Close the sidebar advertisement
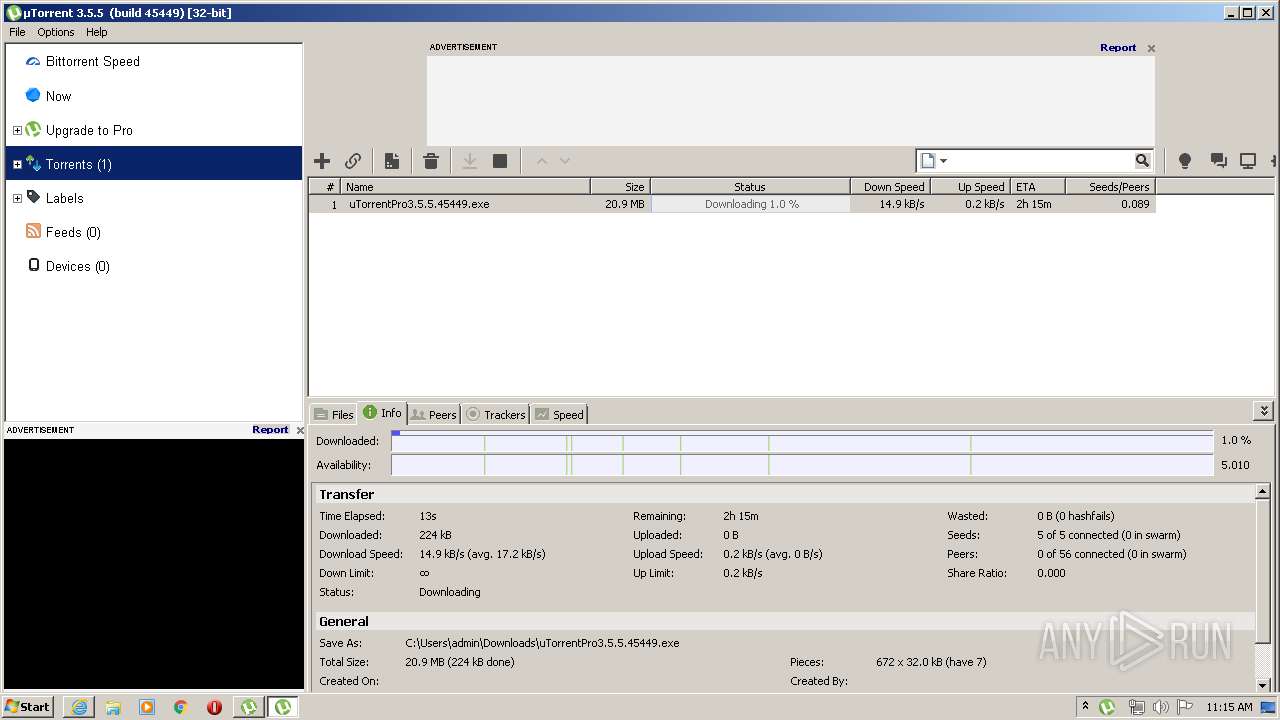This screenshot has width=1280, height=720. click(x=300, y=430)
